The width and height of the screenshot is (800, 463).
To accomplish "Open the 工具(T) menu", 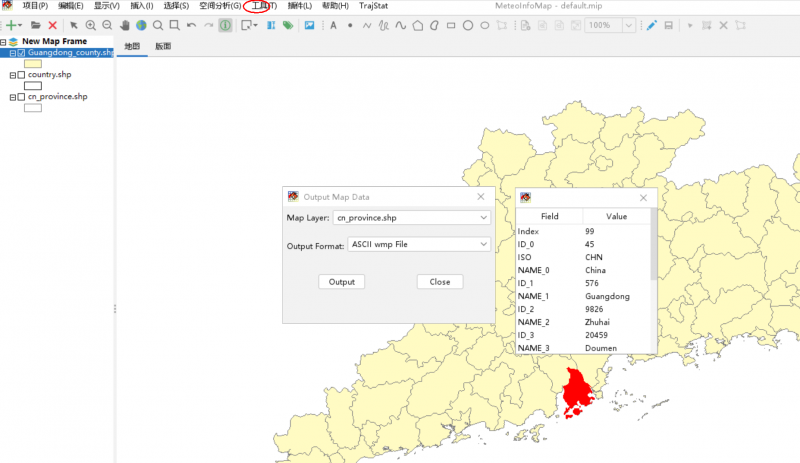I will point(260,6).
